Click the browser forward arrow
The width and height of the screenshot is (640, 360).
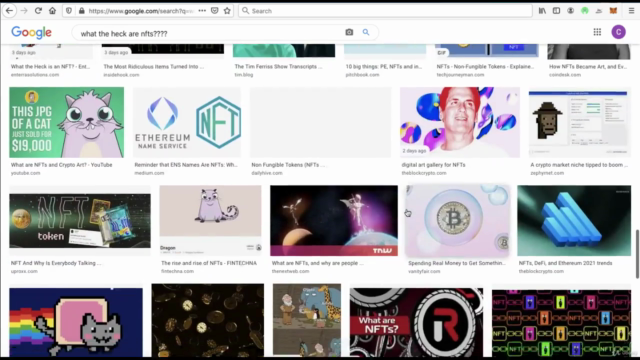click(24, 11)
